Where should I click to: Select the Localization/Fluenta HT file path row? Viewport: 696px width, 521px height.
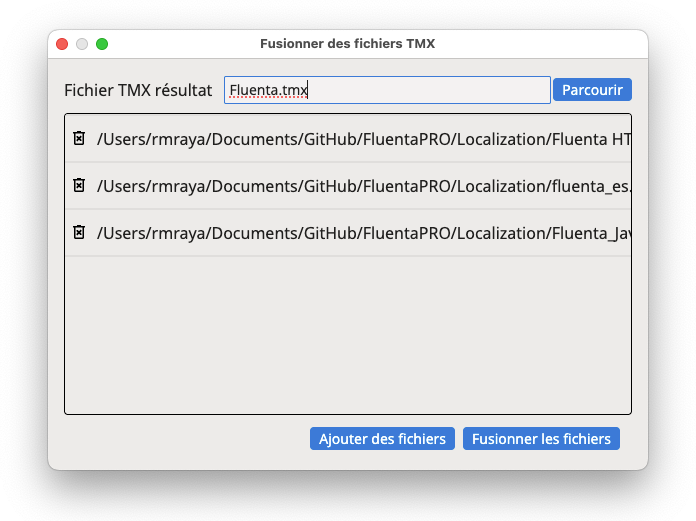(348, 138)
